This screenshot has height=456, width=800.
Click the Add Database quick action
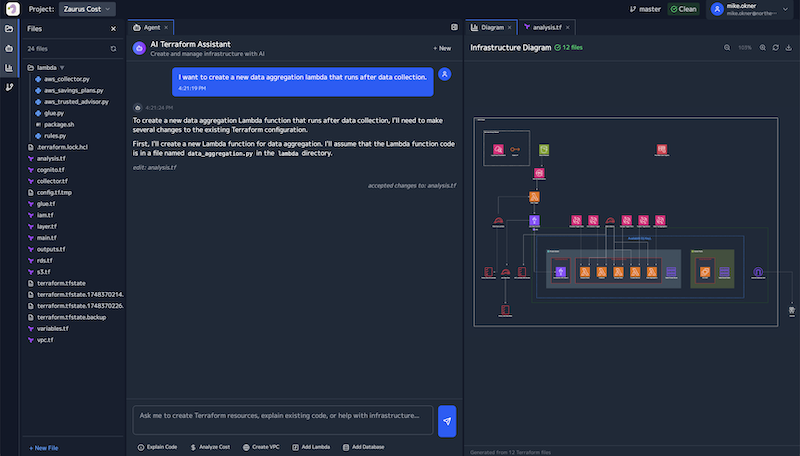(364, 447)
